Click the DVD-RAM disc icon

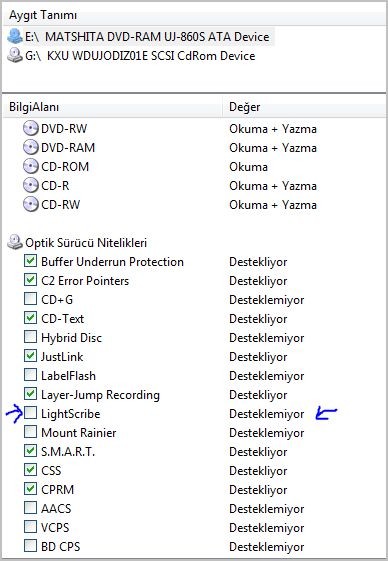30,147
